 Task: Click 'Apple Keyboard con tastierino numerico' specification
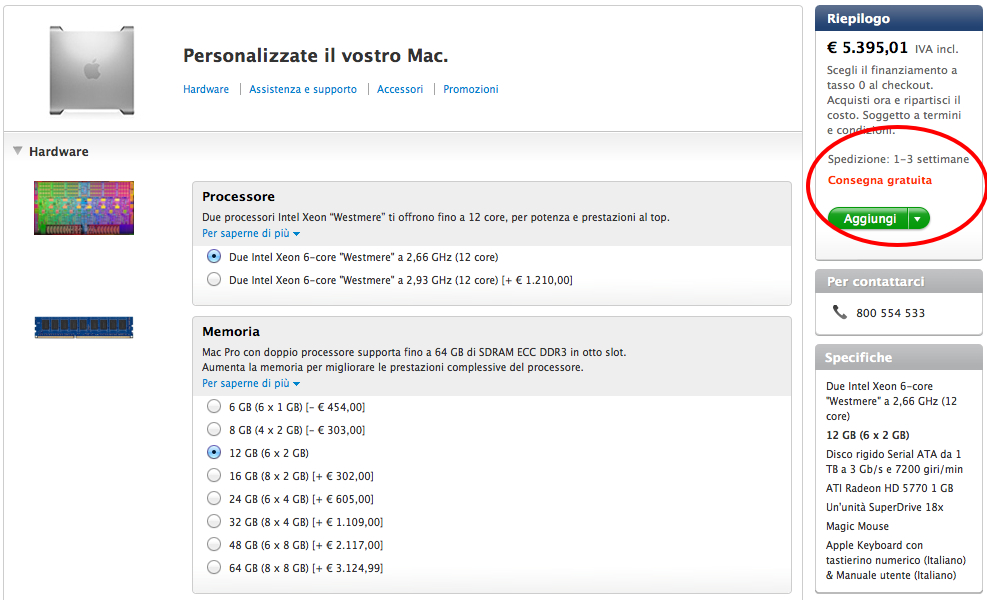[896, 560]
